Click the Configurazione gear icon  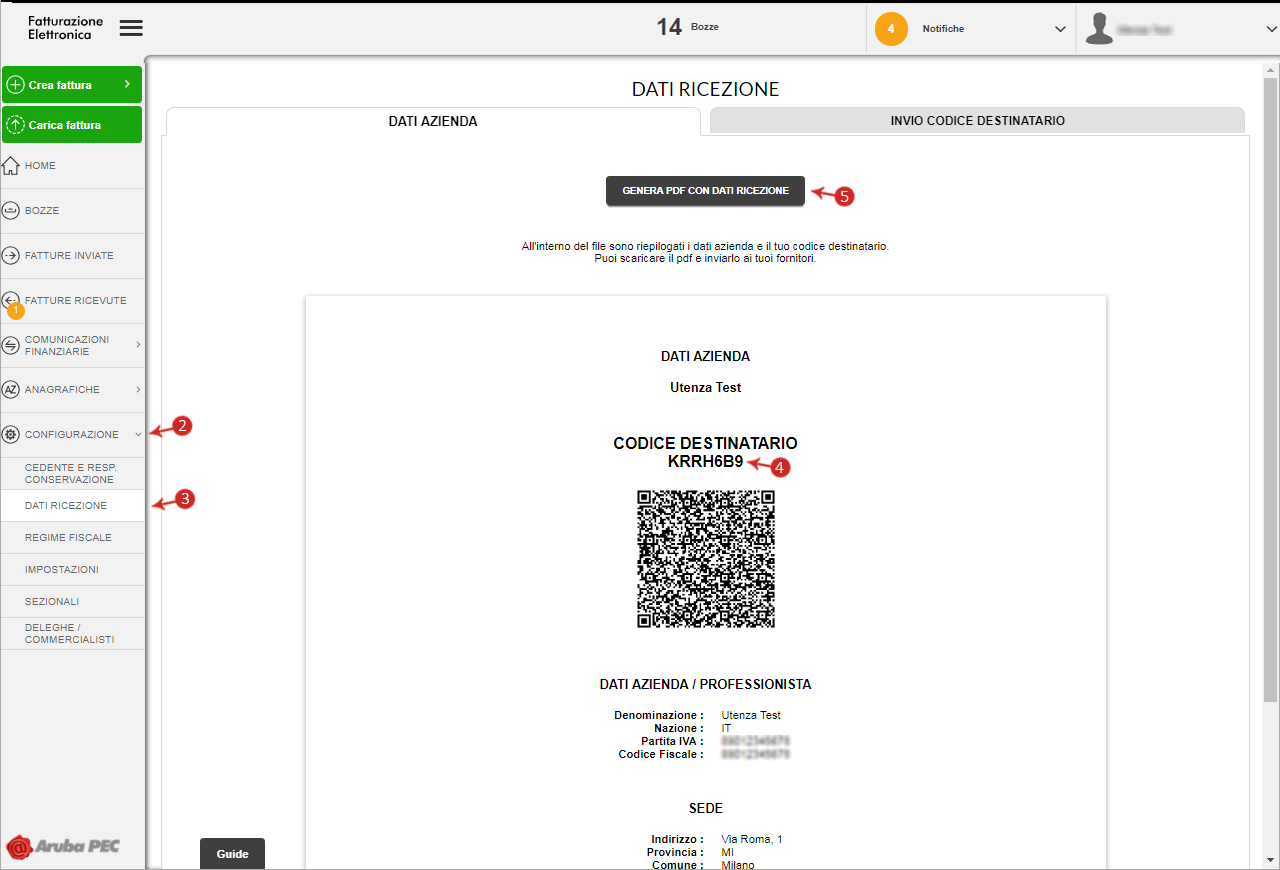tap(11, 434)
